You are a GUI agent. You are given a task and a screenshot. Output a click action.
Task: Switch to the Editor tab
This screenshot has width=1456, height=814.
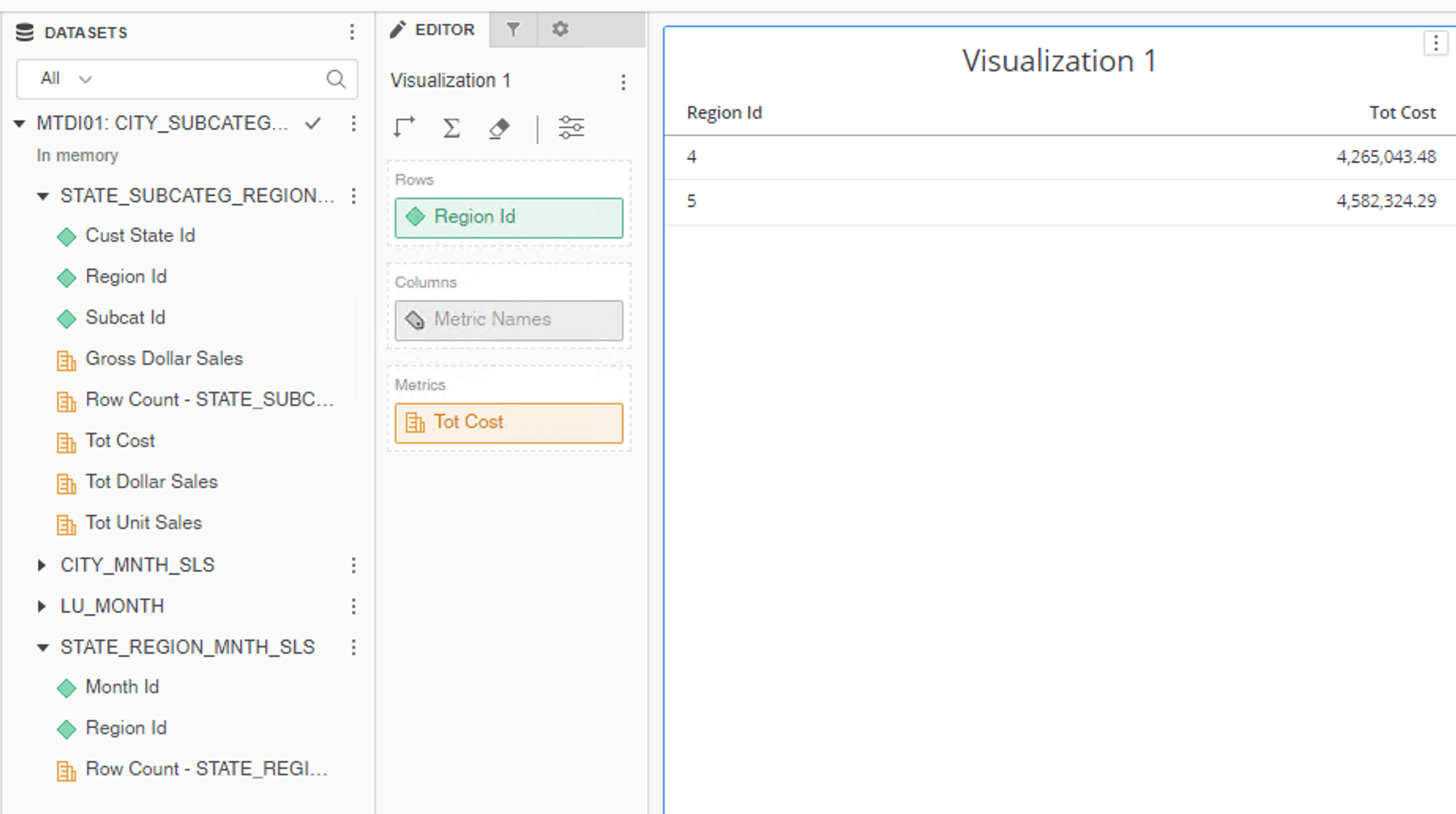point(432,30)
